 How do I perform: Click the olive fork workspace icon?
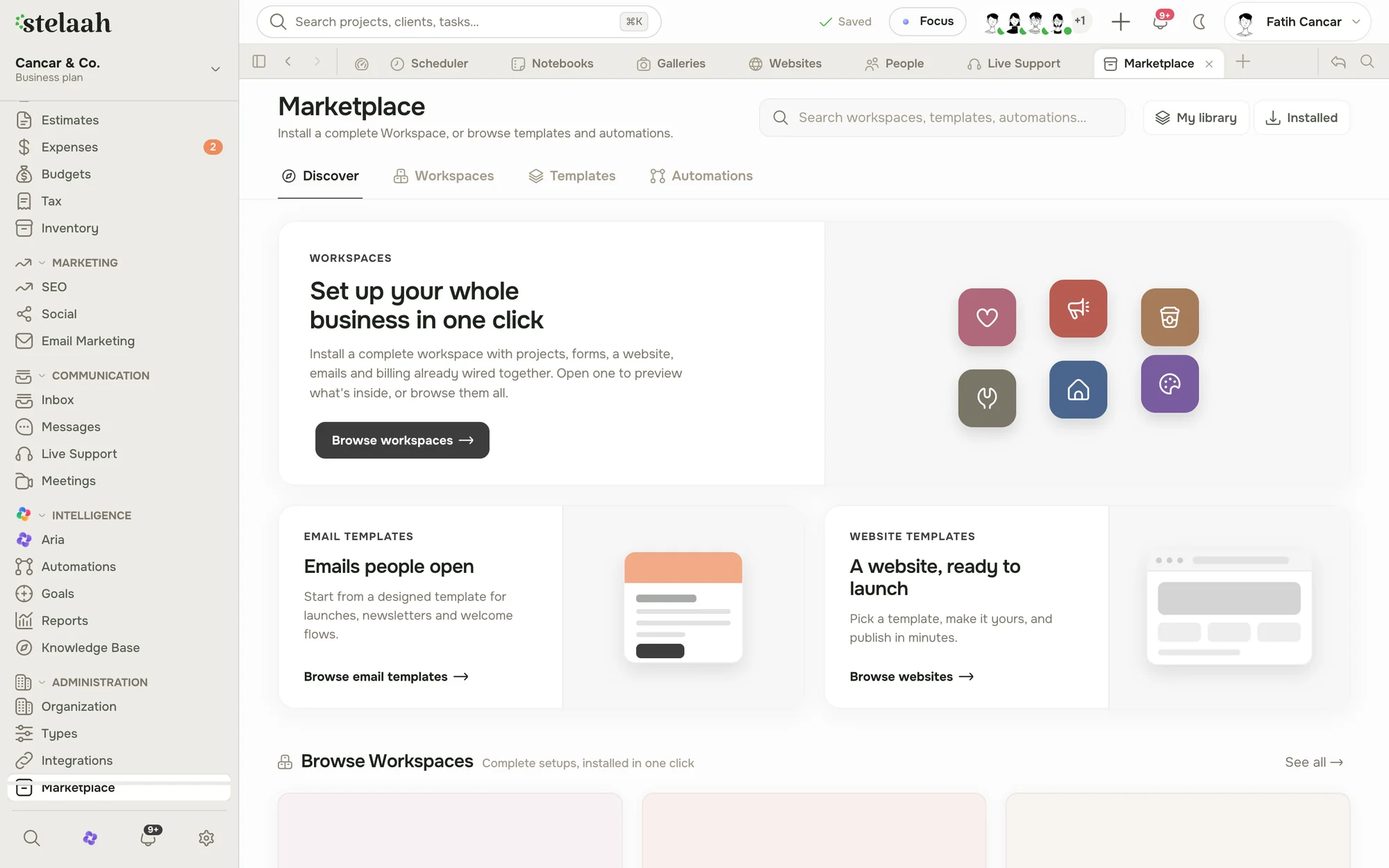987,398
